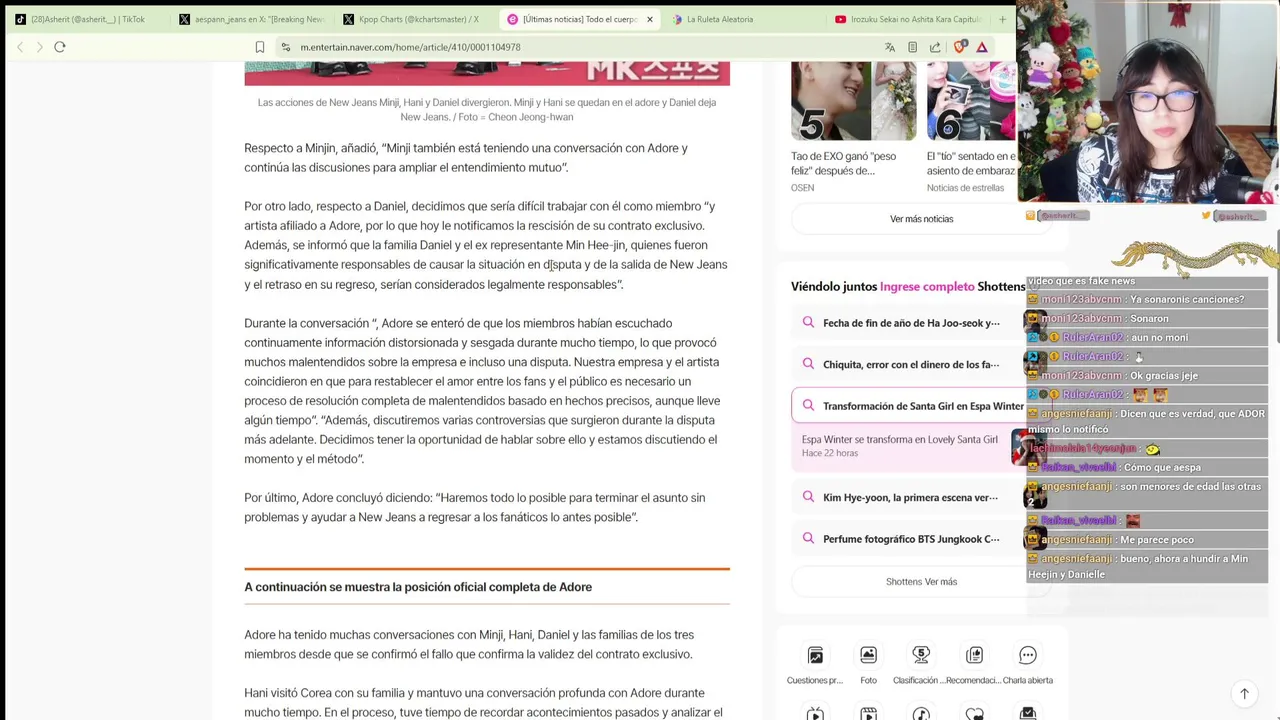Click the paragraph starting 'Por último, Adore concluyó'
The width and height of the screenshot is (1280, 720).
point(475,507)
